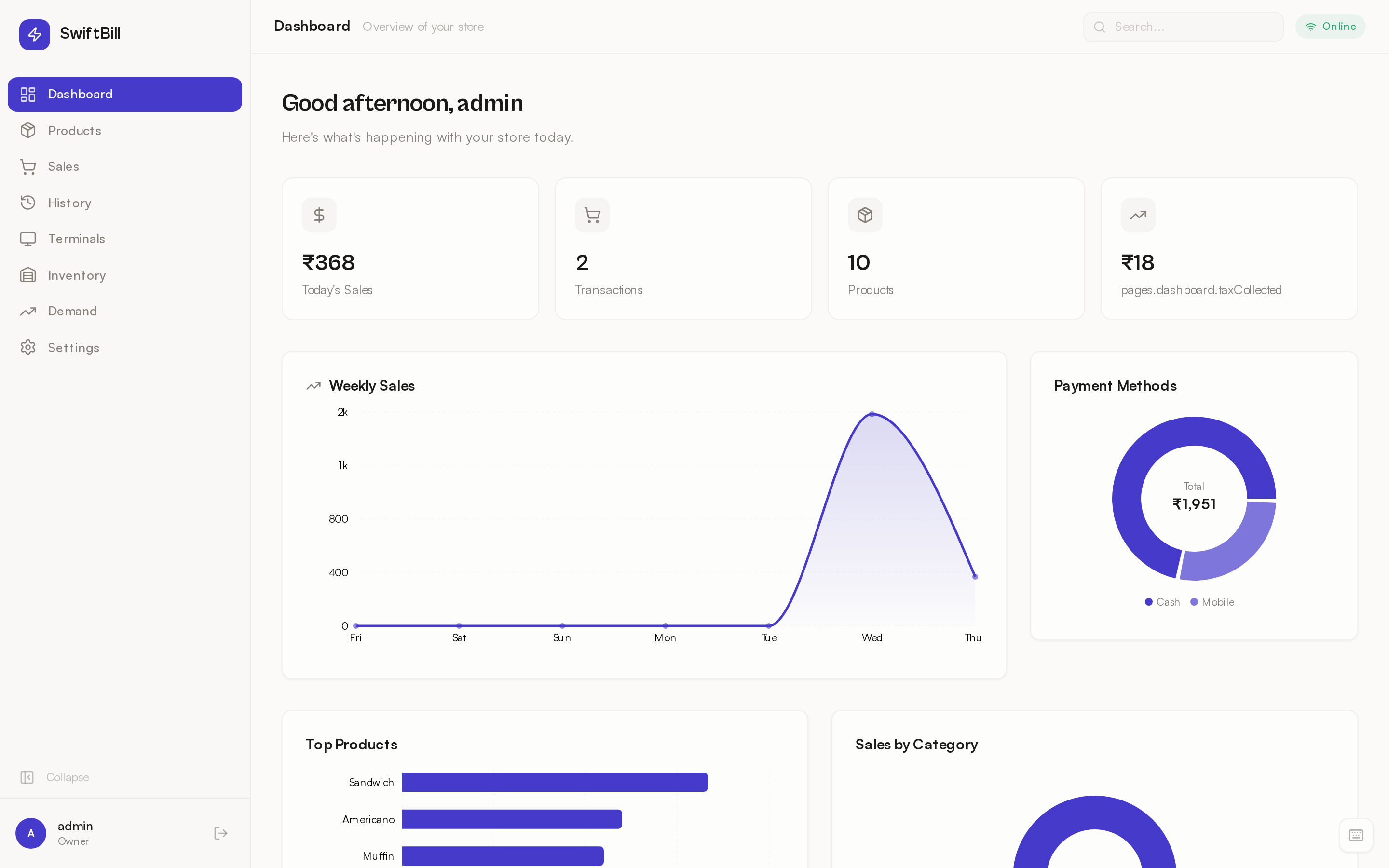Open Settings from the sidebar

tap(124, 347)
